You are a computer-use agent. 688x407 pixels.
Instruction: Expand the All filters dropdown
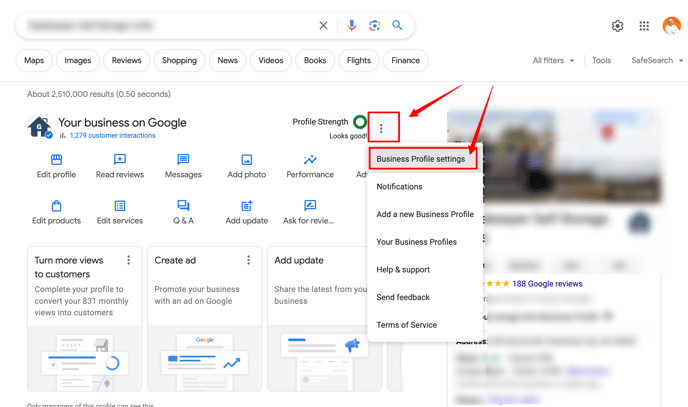553,61
